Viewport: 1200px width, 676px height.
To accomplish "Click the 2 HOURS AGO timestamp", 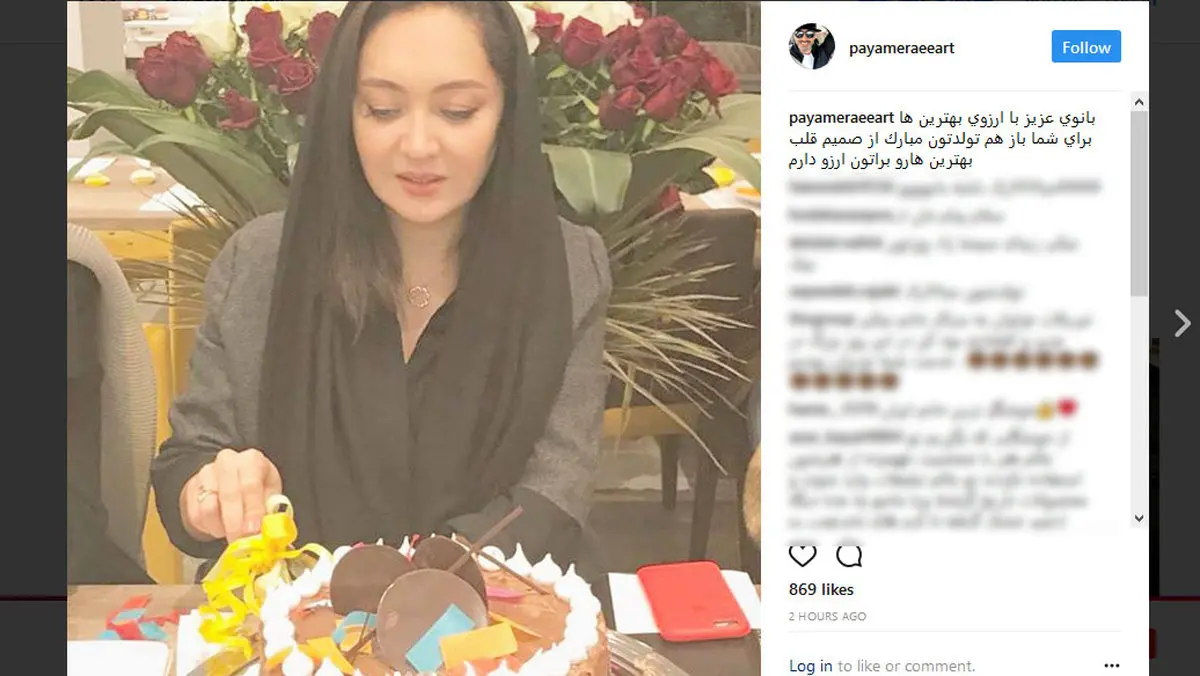I will coord(827,616).
